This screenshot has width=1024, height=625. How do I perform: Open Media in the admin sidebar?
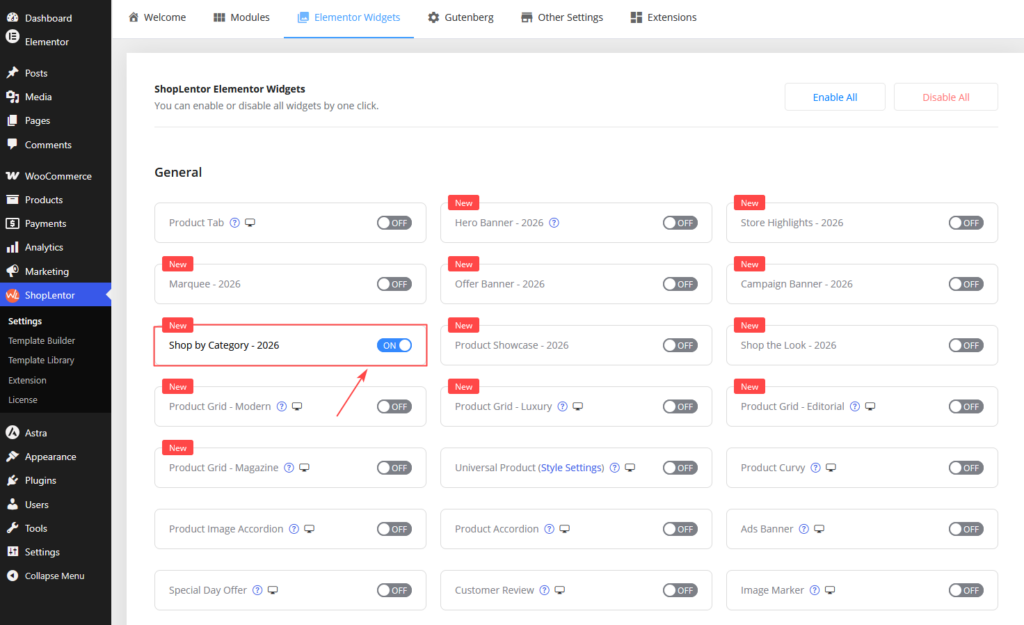click(56, 97)
